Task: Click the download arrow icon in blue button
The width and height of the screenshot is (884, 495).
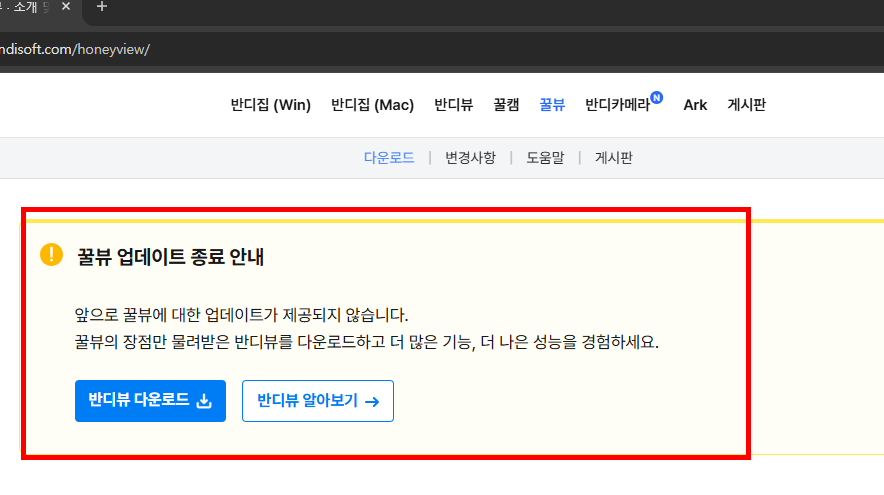Action: coord(204,401)
